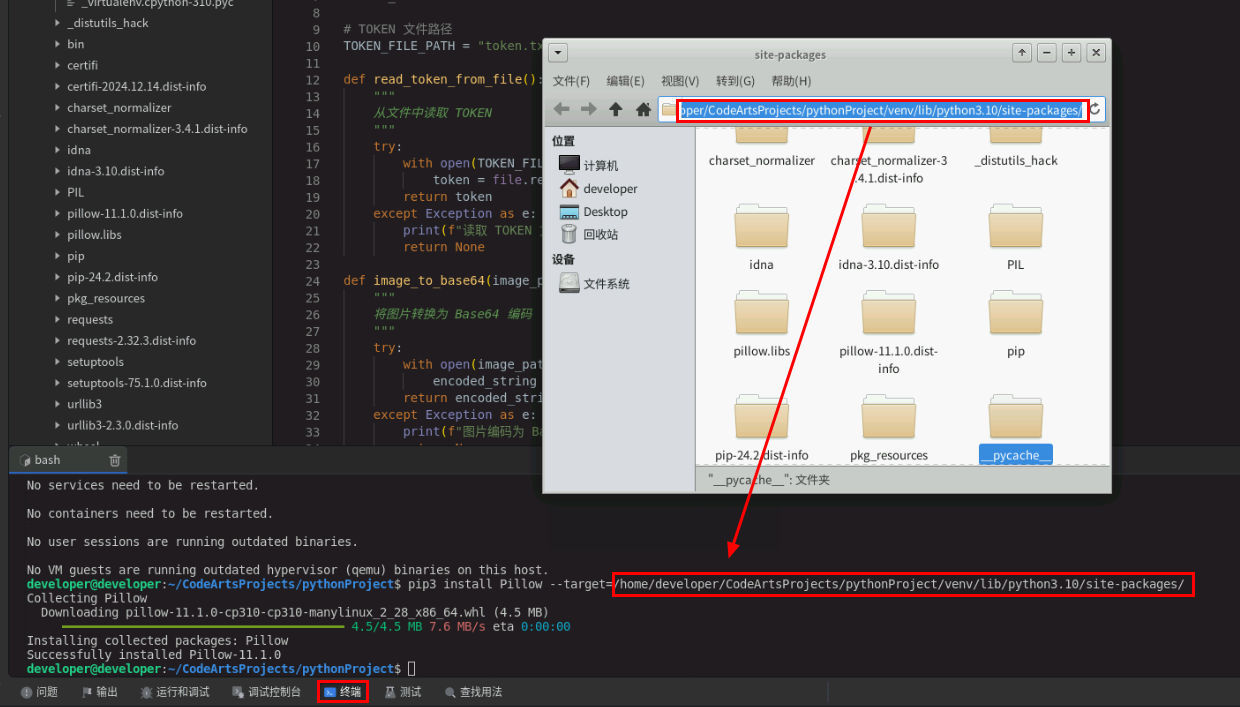
Task: Click the back arrow in file manager
Action: coord(562,109)
